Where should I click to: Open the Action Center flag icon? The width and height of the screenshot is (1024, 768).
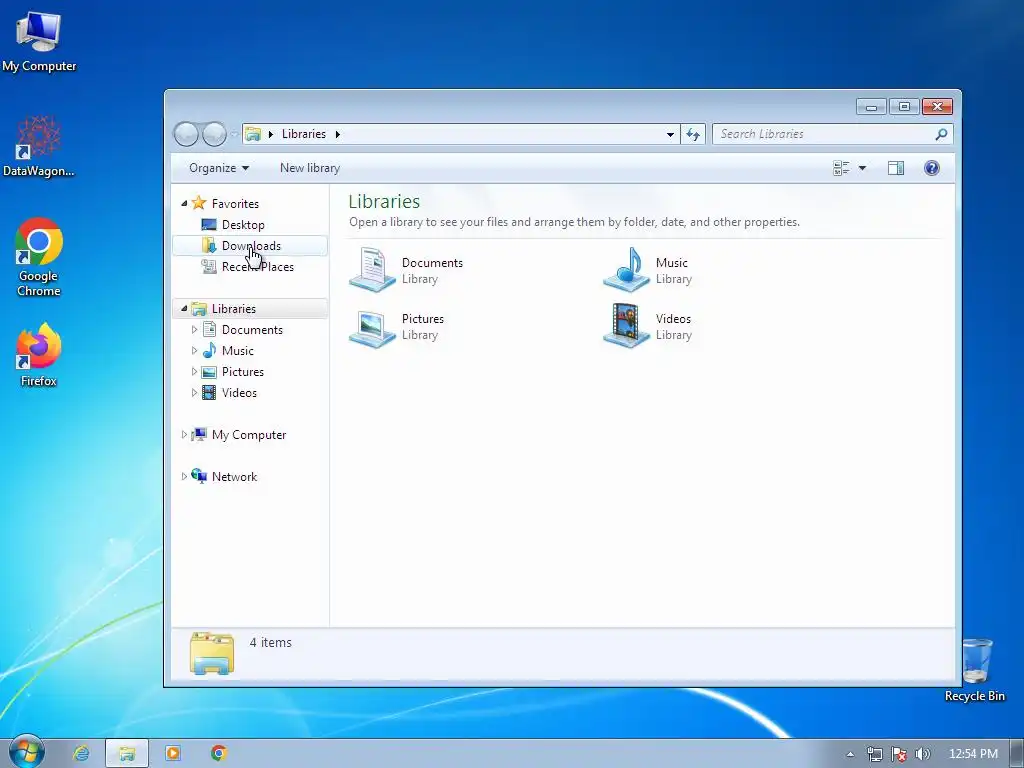(x=899, y=754)
